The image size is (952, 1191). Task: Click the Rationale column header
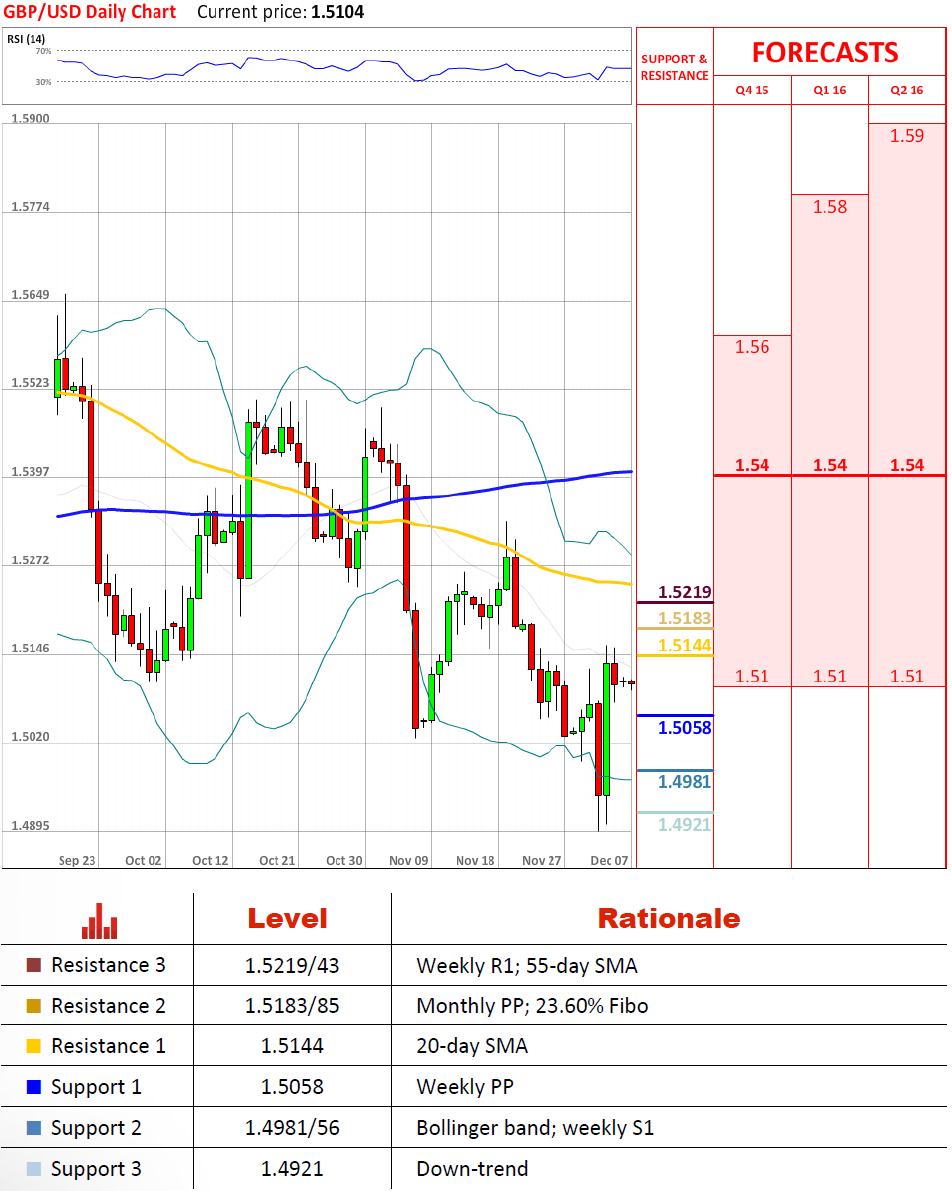(669, 918)
